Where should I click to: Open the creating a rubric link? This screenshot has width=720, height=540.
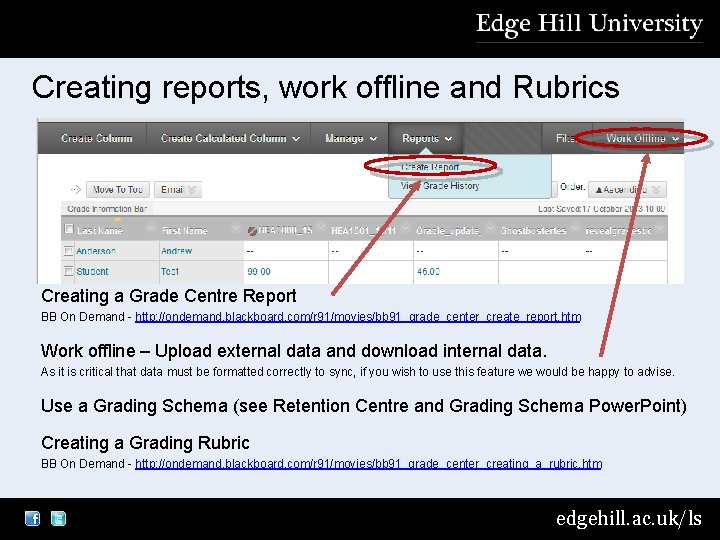coord(368,464)
